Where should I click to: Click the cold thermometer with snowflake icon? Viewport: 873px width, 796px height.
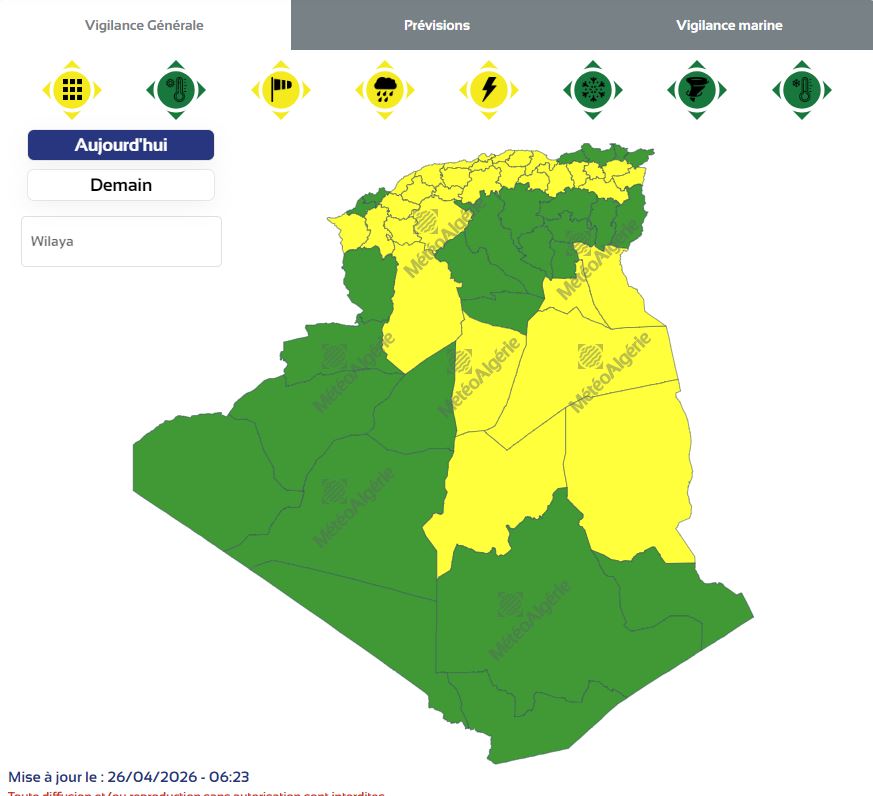(801, 90)
